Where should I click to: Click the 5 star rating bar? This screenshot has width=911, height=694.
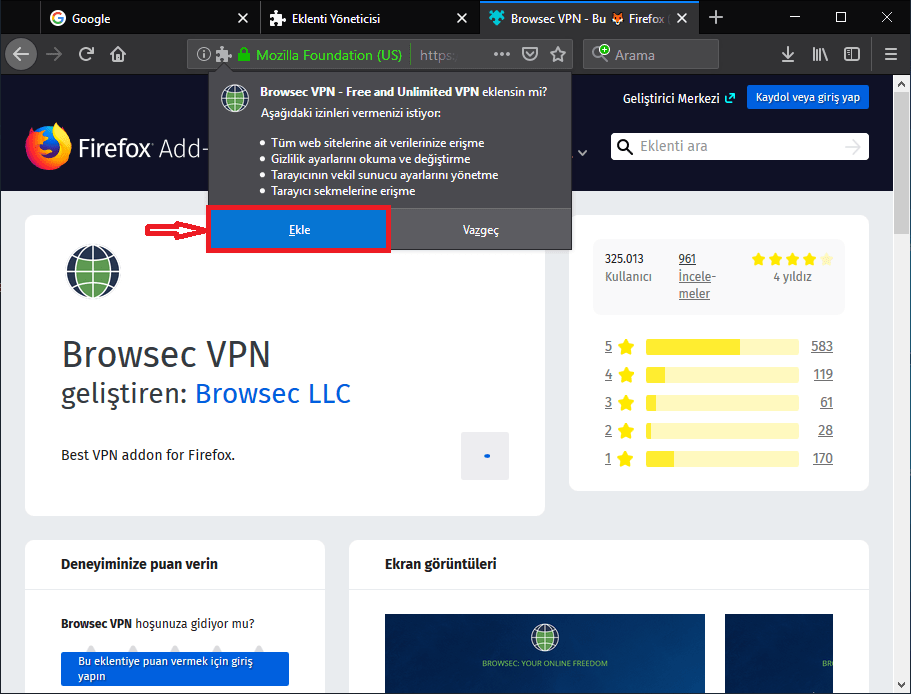pyautogui.click(x=722, y=347)
